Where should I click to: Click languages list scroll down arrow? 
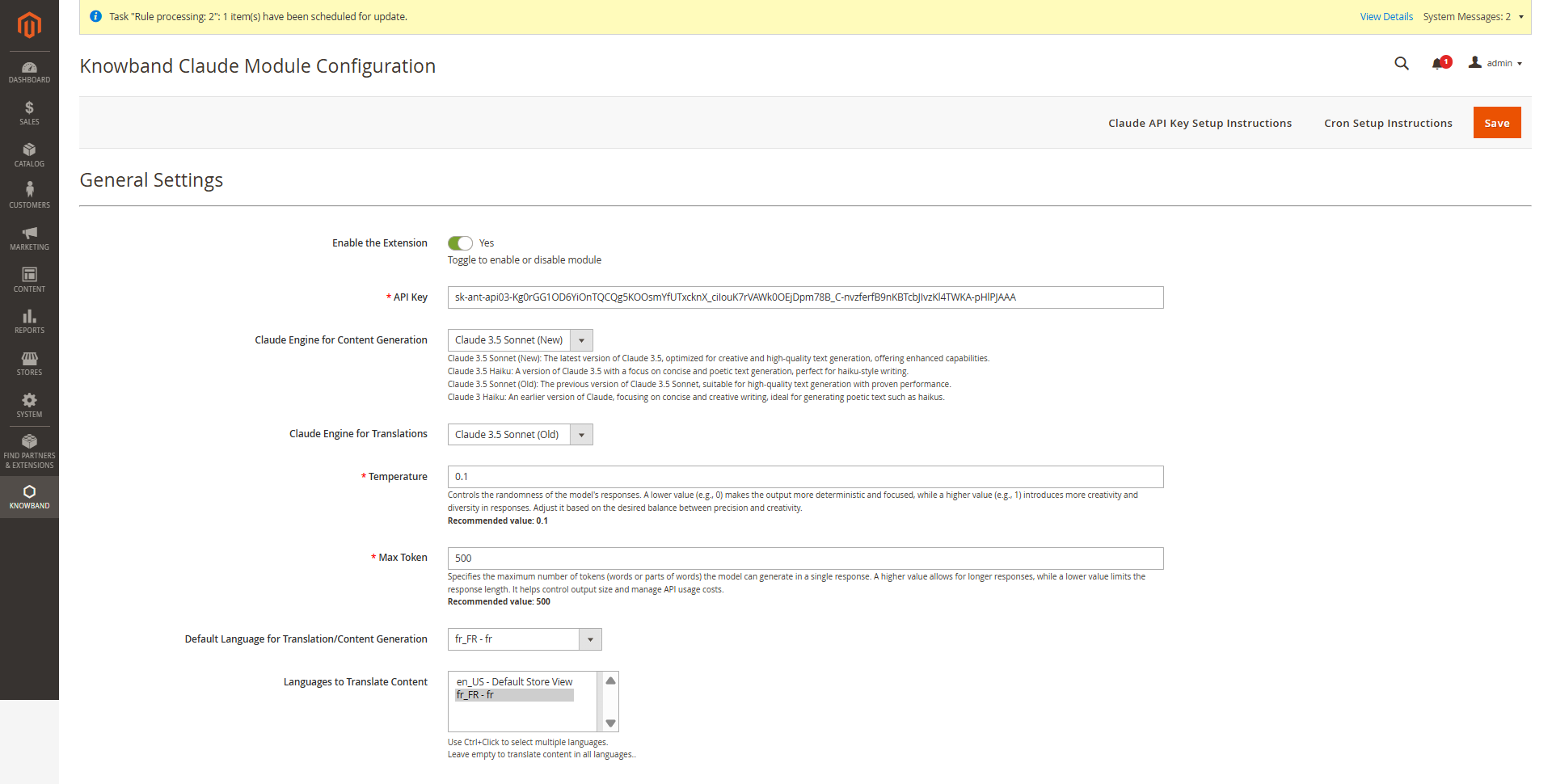[611, 723]
